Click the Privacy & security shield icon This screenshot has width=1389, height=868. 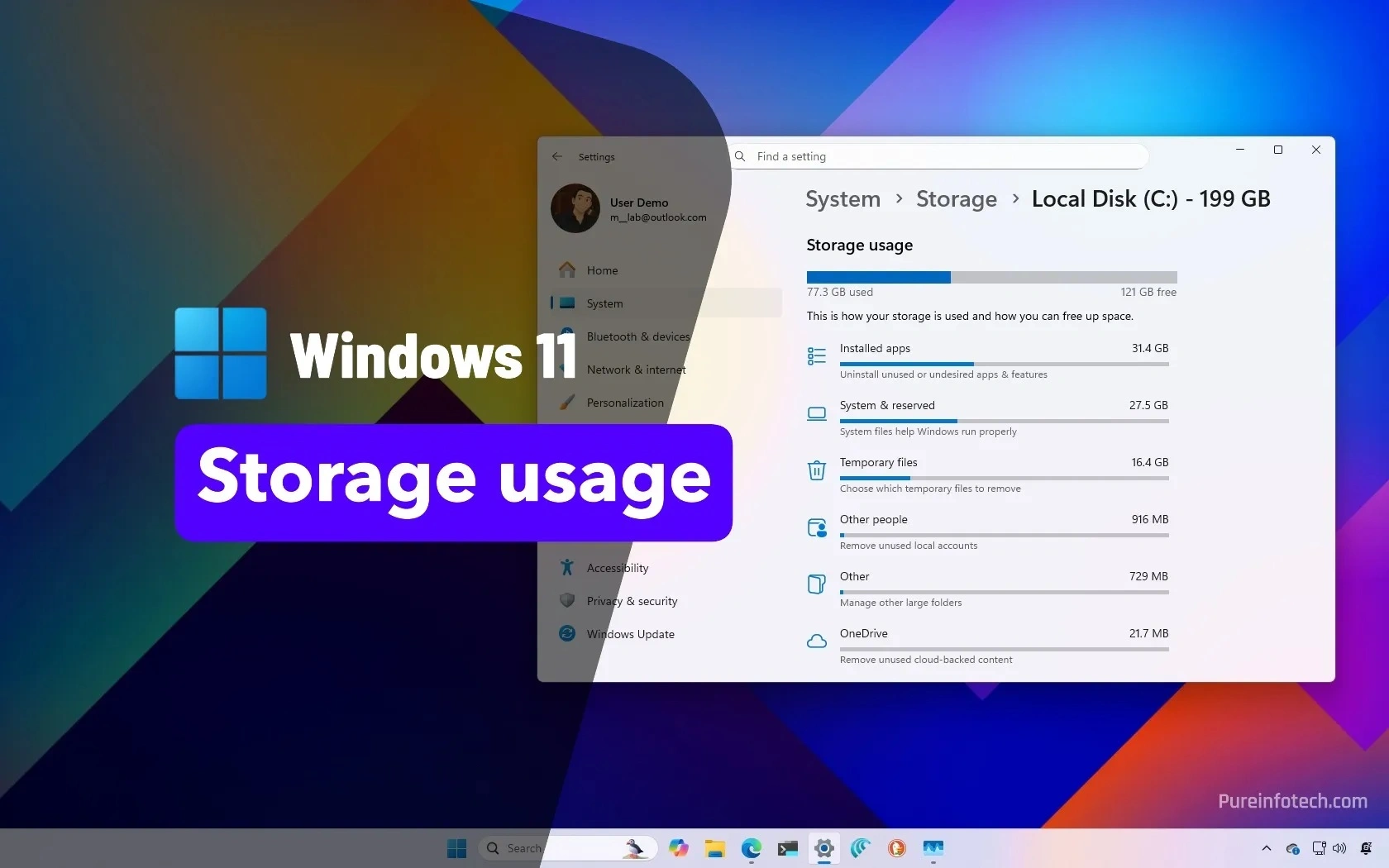pos(566,600)
